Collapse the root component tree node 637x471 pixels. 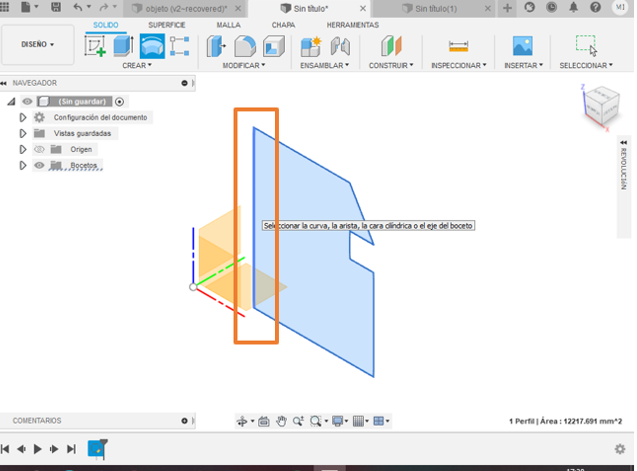pyautogui.click(x=11, y=102)
